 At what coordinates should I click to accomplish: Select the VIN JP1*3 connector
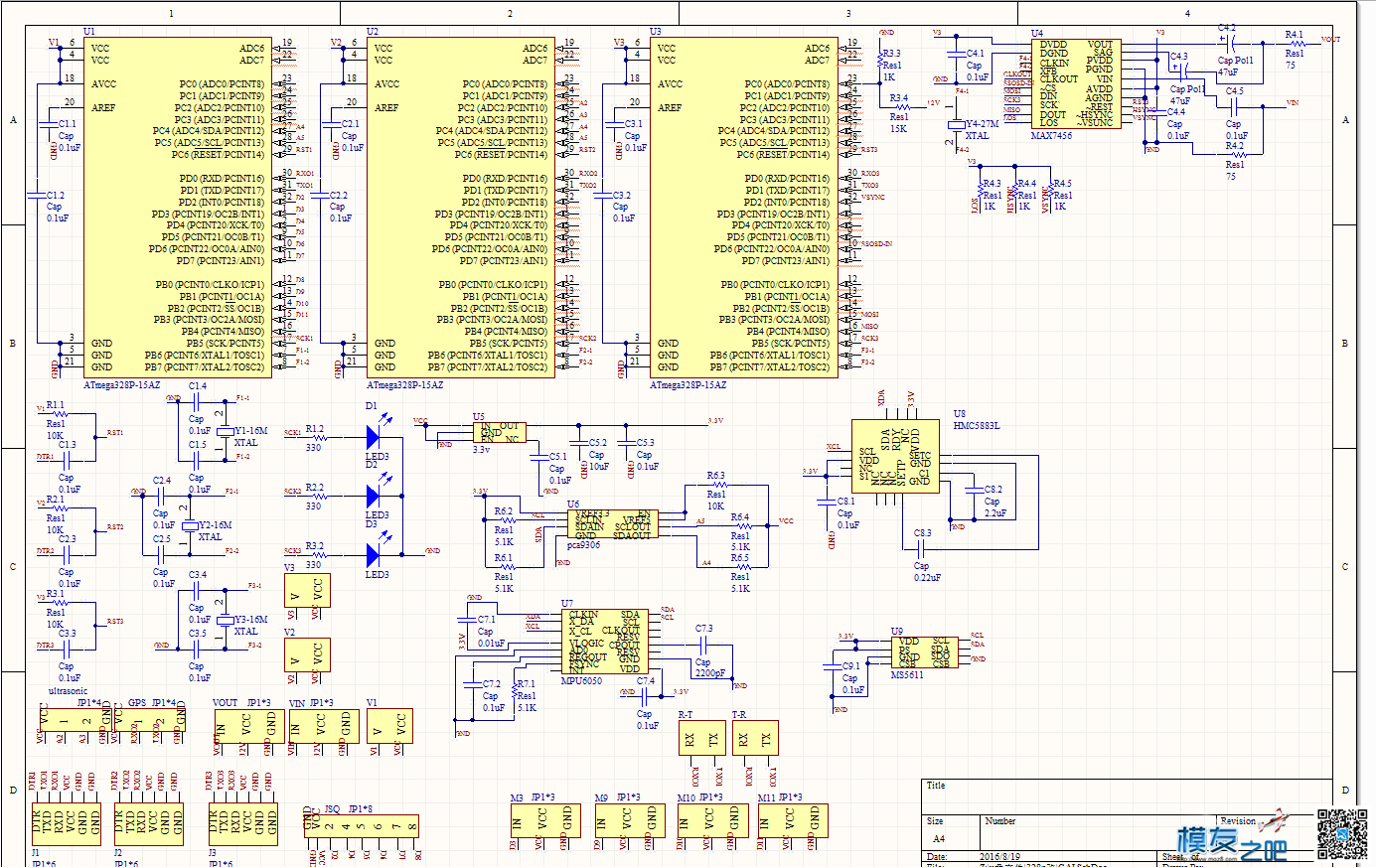pos(323,725)
